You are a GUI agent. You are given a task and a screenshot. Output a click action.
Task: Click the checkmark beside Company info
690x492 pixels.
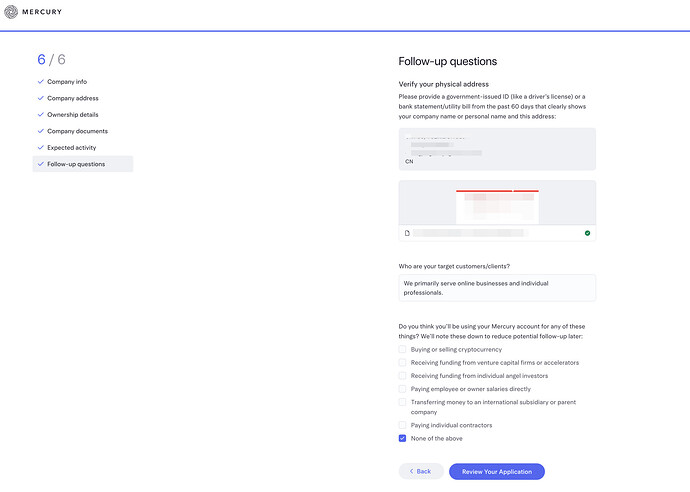point(40,81)
